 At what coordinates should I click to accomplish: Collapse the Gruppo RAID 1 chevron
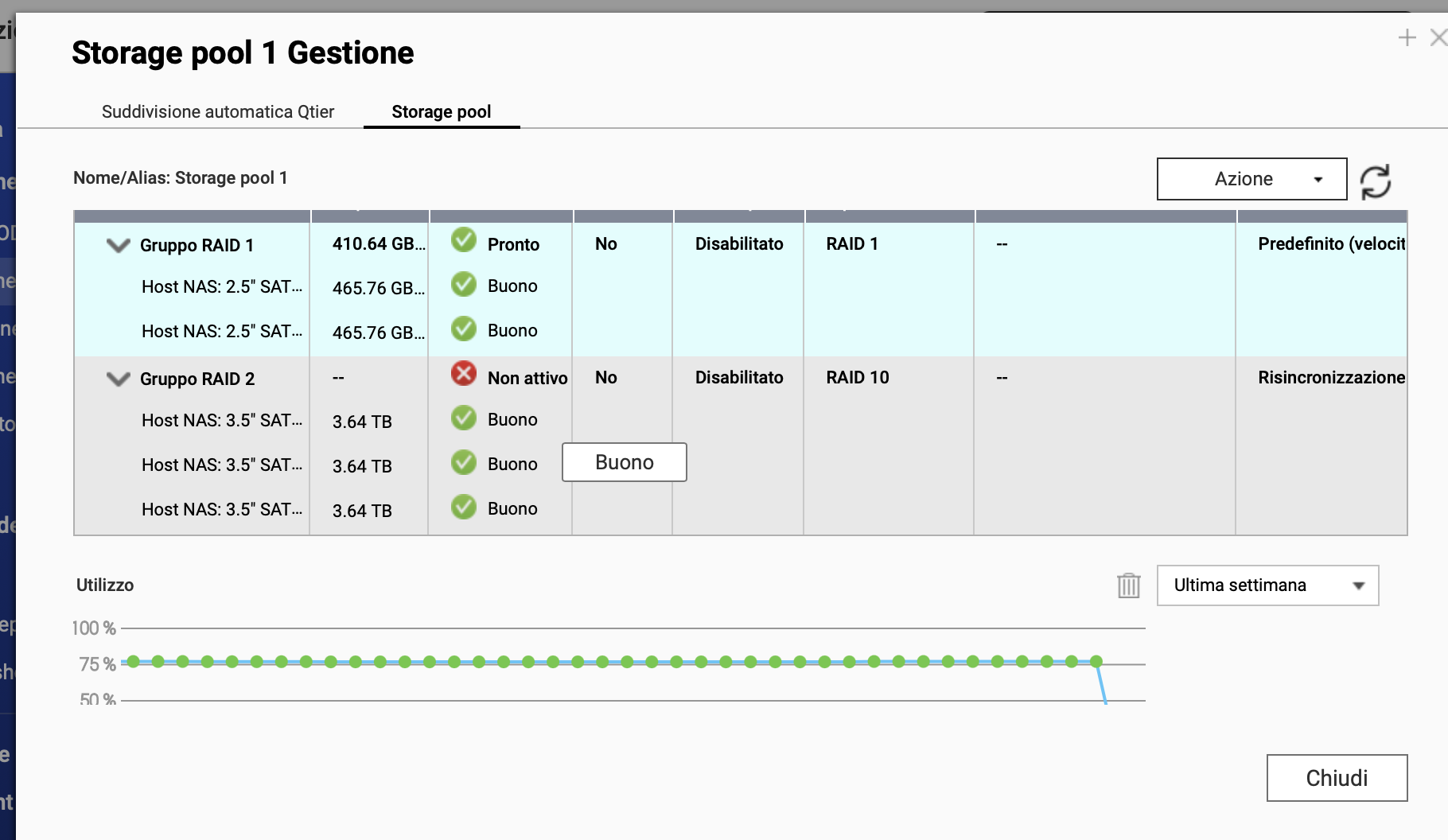click(119, 245)
